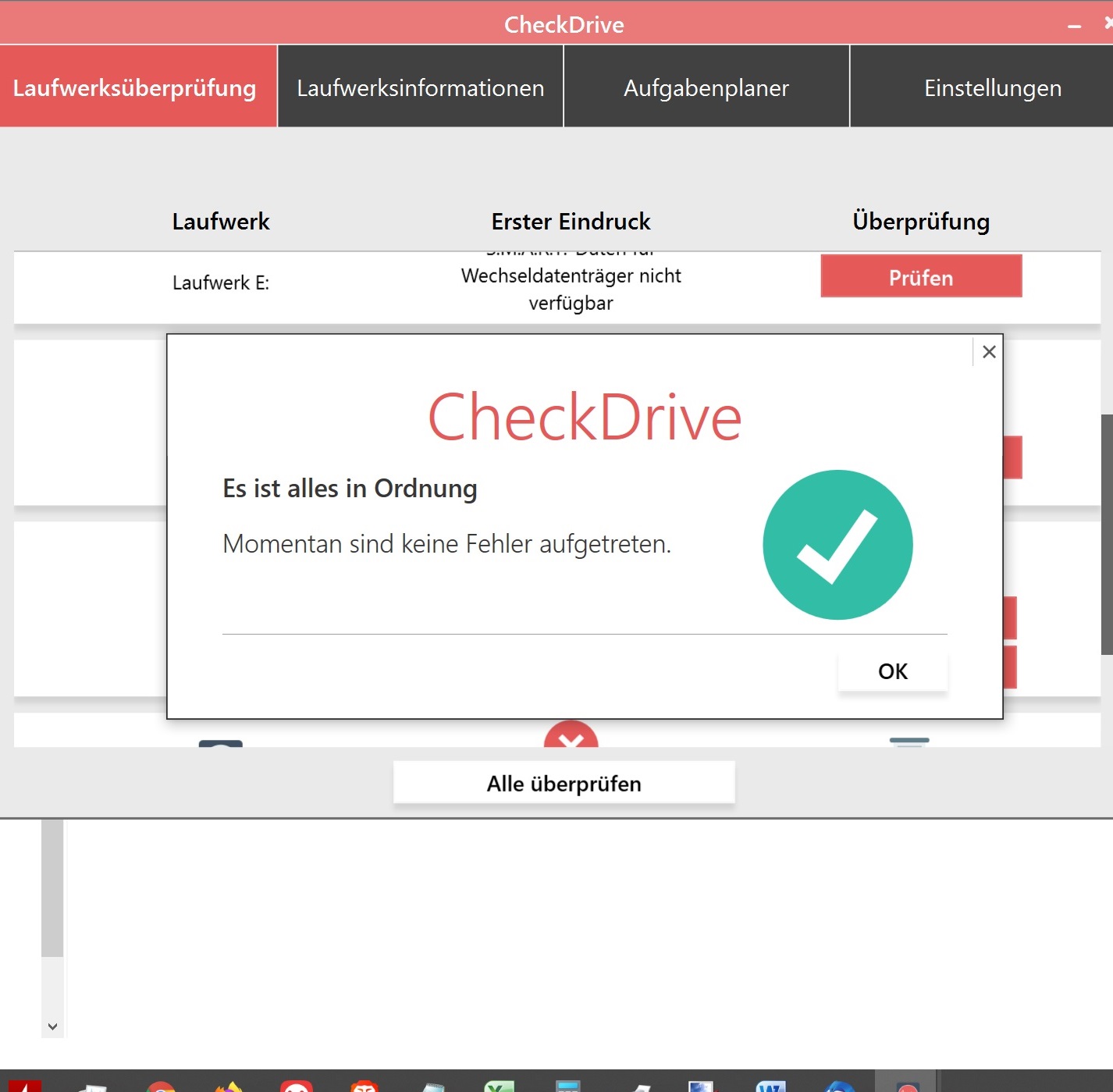Open Chrome from the taskbar

[x=162, y=1086]
